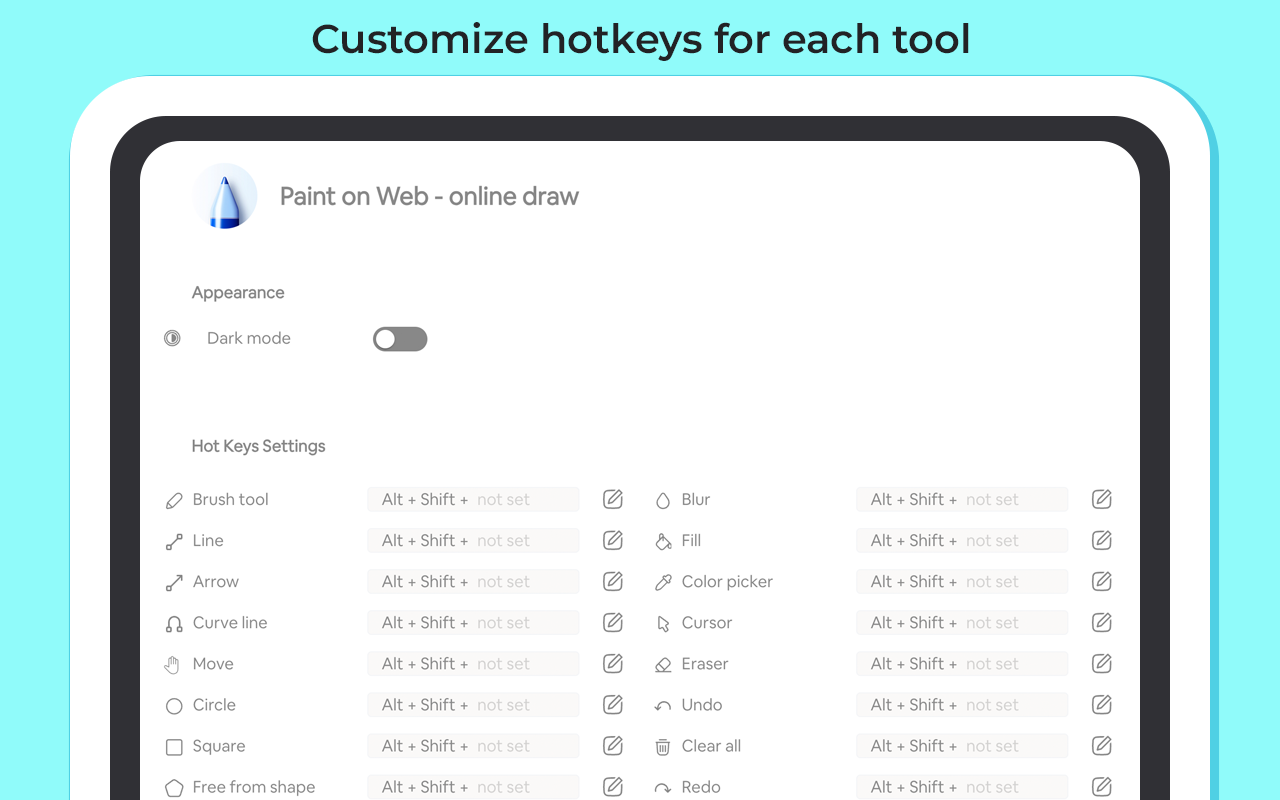Focus the Curve line hotkey field

point(473,622)
